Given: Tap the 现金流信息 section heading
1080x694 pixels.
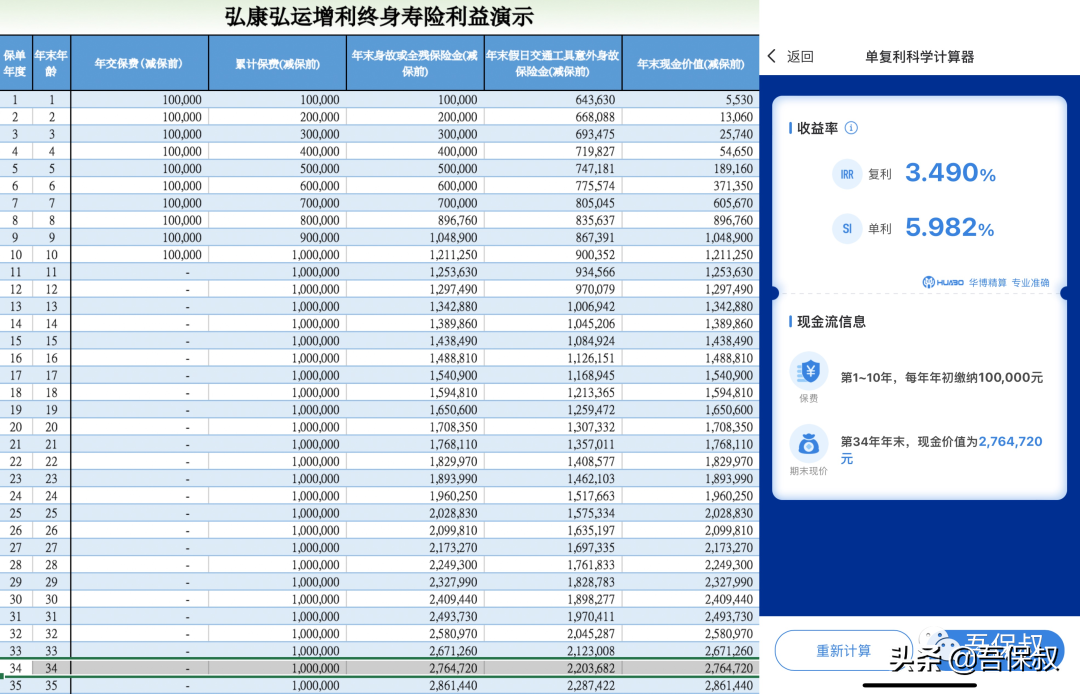Looking at the screenshot, I should [x=831, y=322].
